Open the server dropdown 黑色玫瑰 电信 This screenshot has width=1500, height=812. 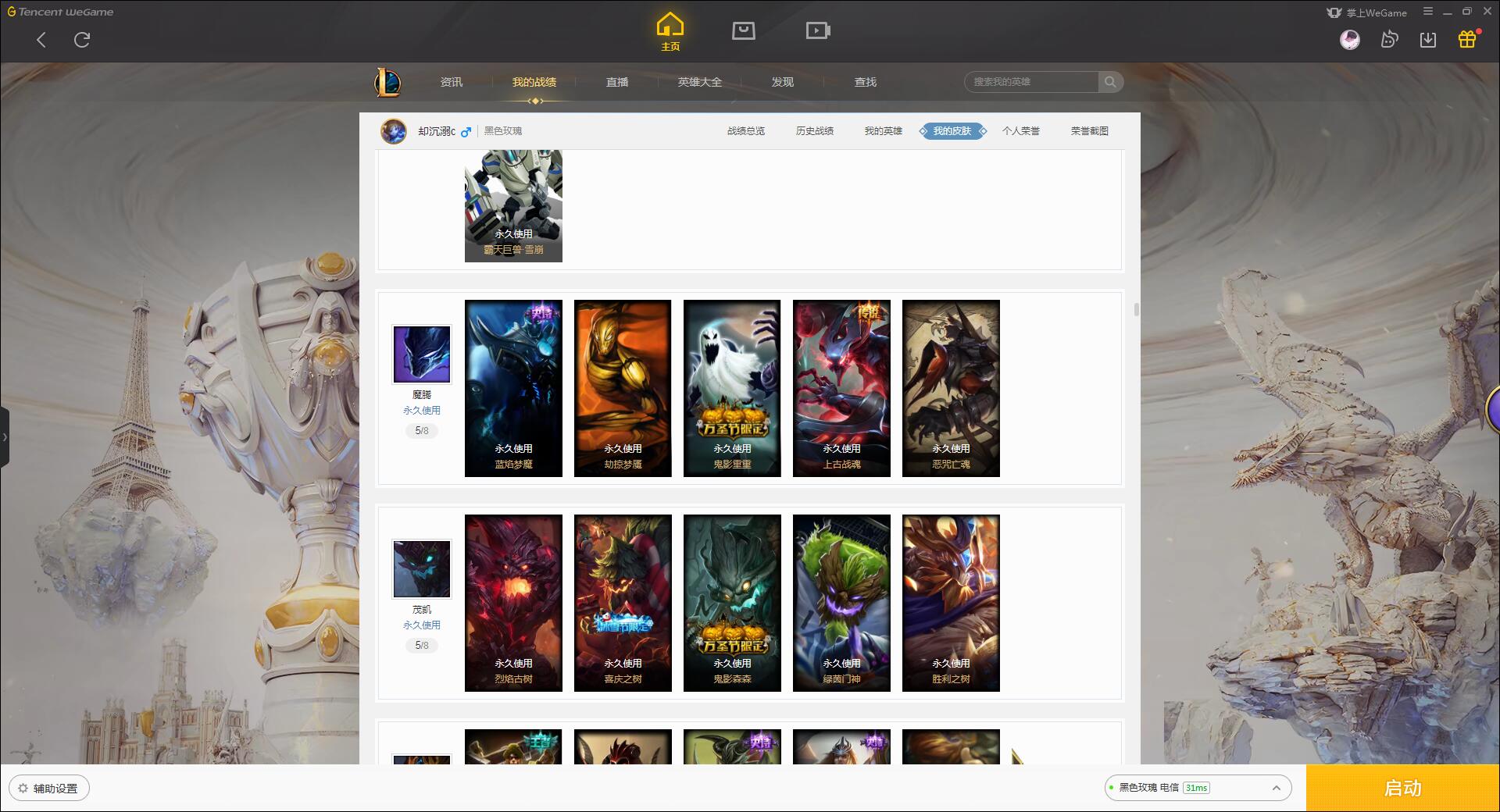tap(1198, 788)
